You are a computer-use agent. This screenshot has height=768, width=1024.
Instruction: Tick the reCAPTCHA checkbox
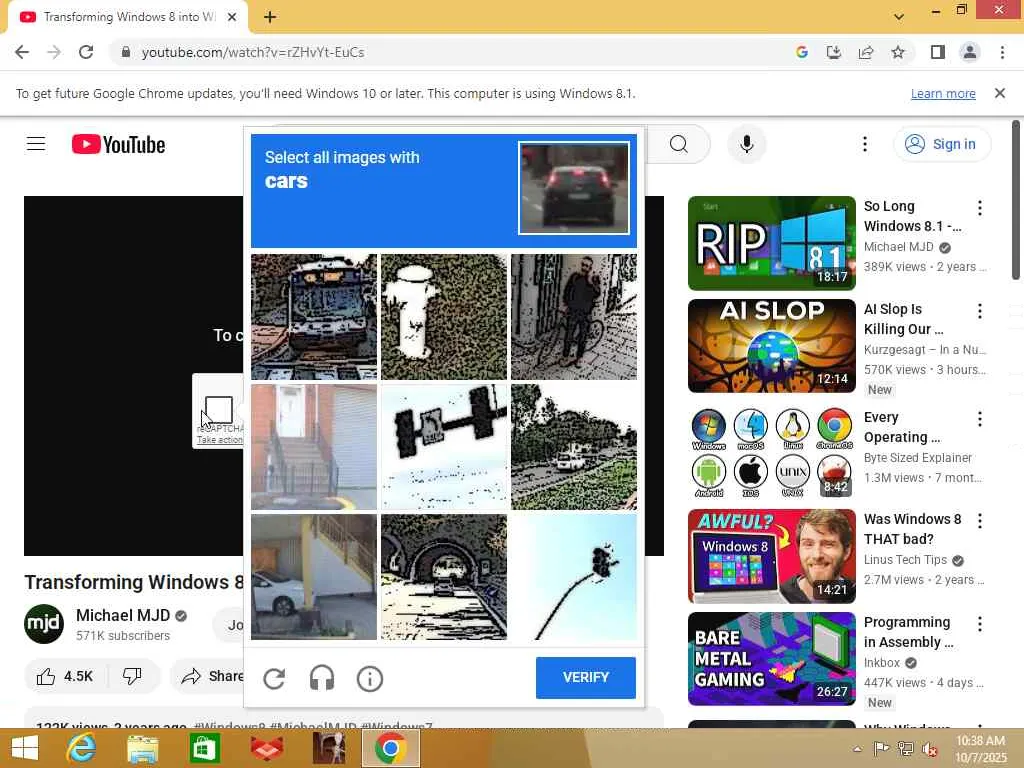click(219, 410)
